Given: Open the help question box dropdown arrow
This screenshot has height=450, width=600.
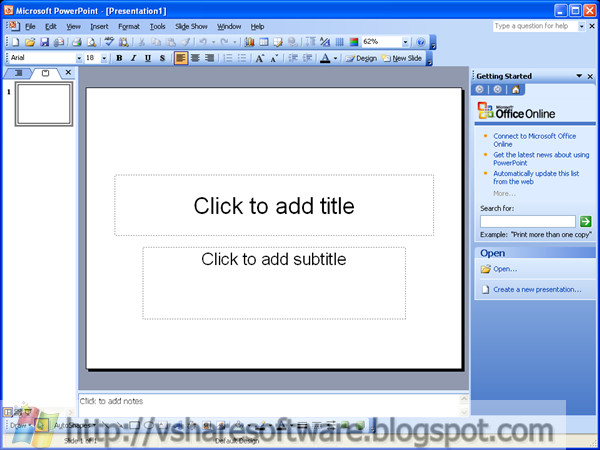Looking at the screenshot, I should pyautogui.click(x=581, y=26).
